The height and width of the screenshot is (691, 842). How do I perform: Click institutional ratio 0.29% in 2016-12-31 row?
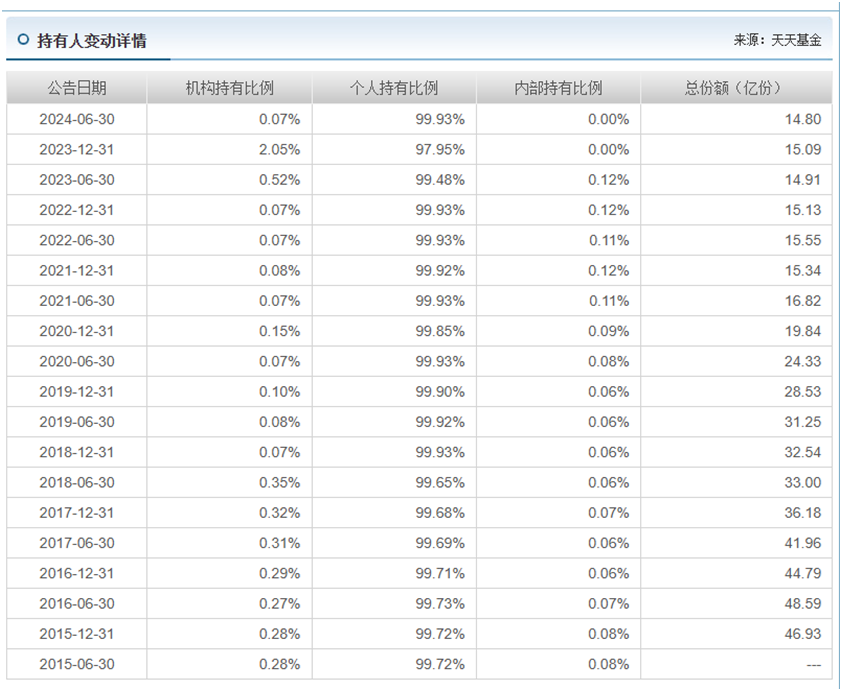(x=279, y=573)
